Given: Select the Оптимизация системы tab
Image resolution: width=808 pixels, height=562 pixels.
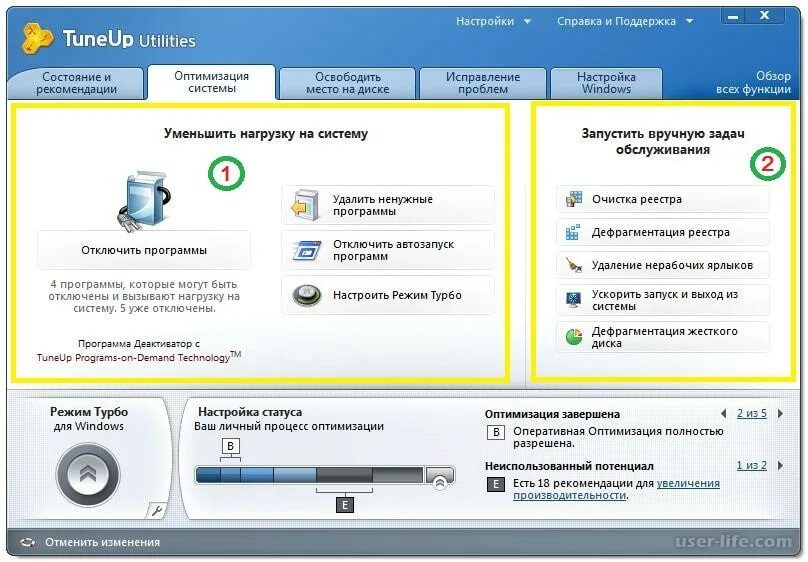Looking at the screenshot, I should tap(211, 82).
